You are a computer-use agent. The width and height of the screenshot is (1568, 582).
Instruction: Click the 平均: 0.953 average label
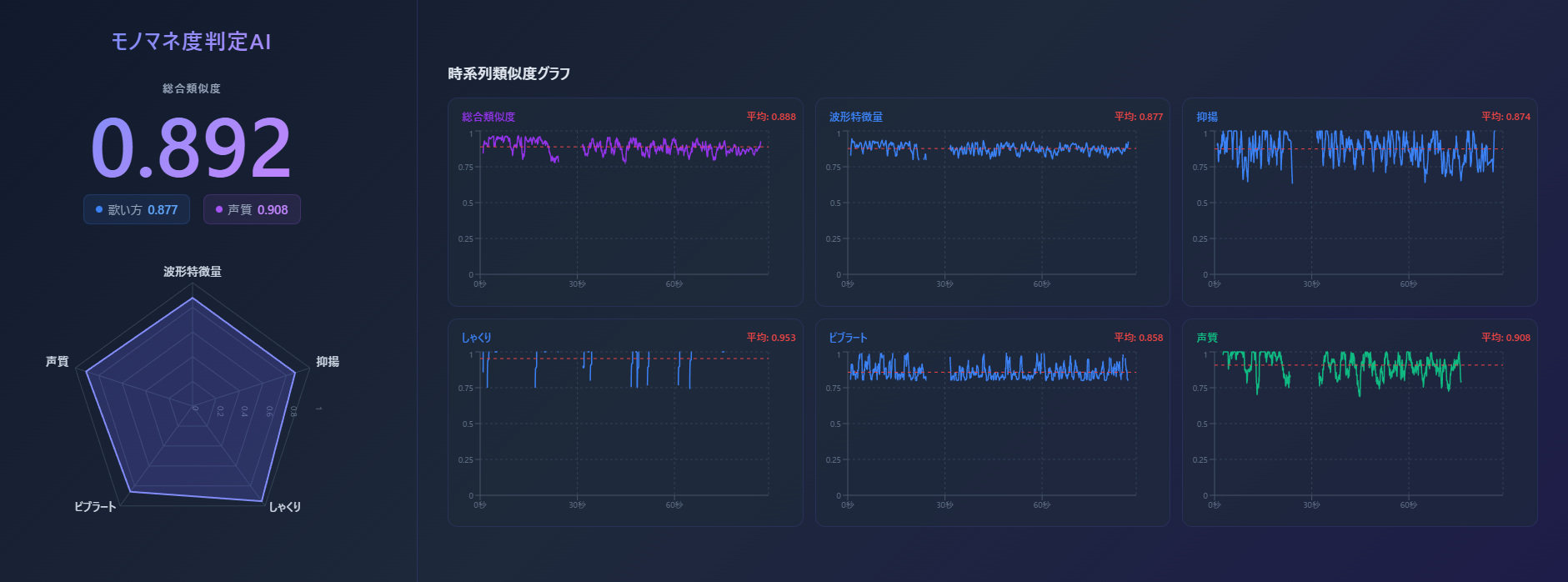pyautogui.click(x=770, y=338)
